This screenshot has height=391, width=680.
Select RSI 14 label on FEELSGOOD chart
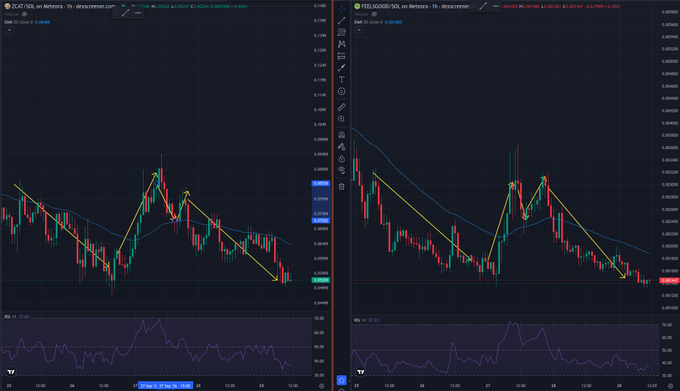[x=360, y=320]
